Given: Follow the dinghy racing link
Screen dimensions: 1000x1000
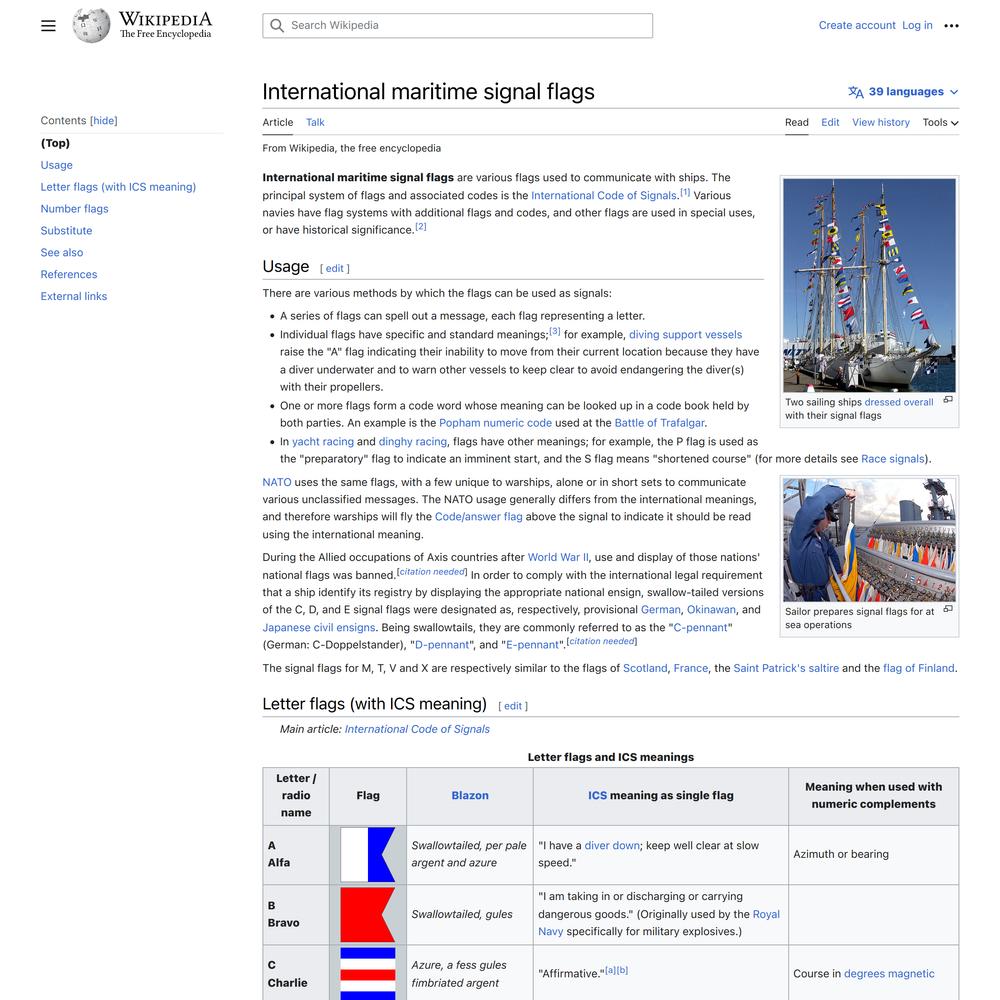Looking at the screenshot, I should click(413, 441).
